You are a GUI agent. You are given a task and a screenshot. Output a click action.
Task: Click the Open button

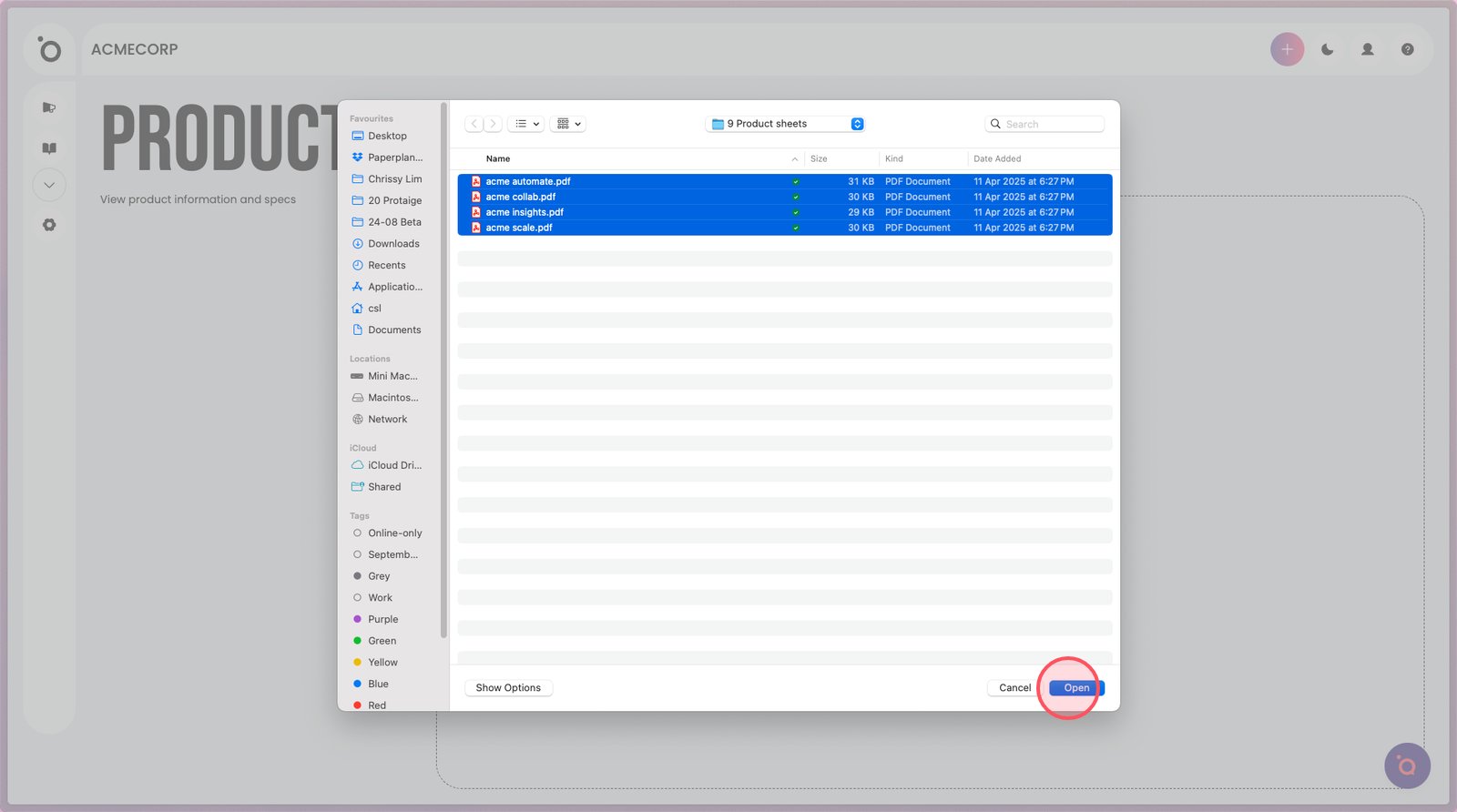(x=1075, y=688)
